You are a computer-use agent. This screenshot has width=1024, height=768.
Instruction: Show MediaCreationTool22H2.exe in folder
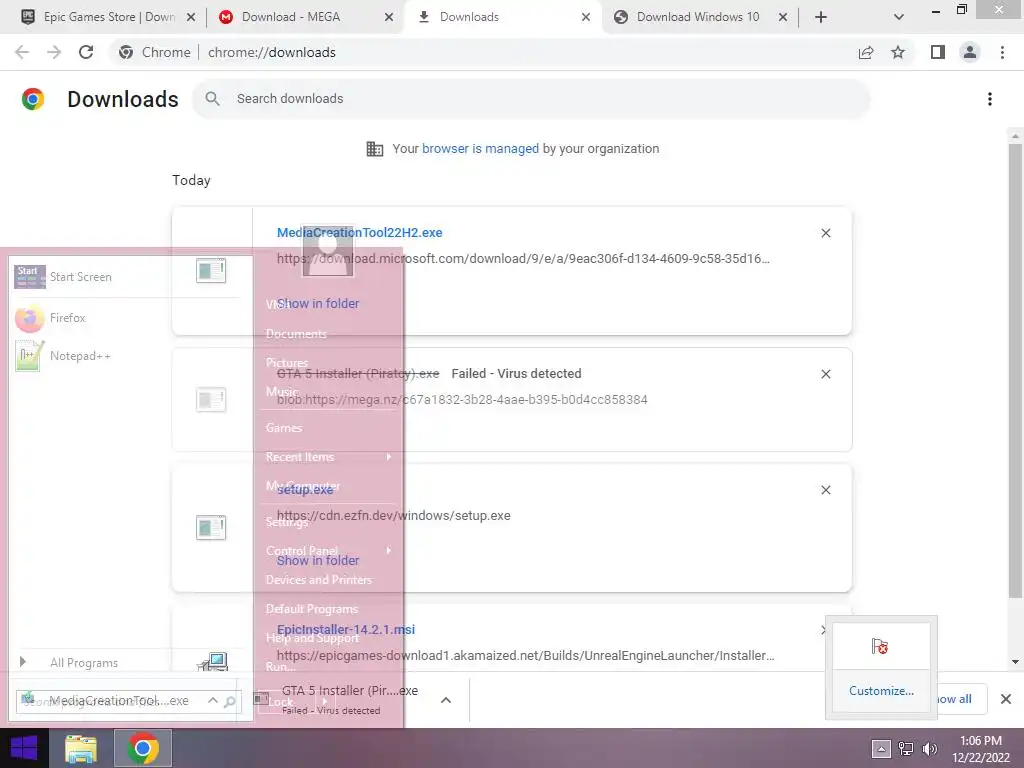coord(318,304)
